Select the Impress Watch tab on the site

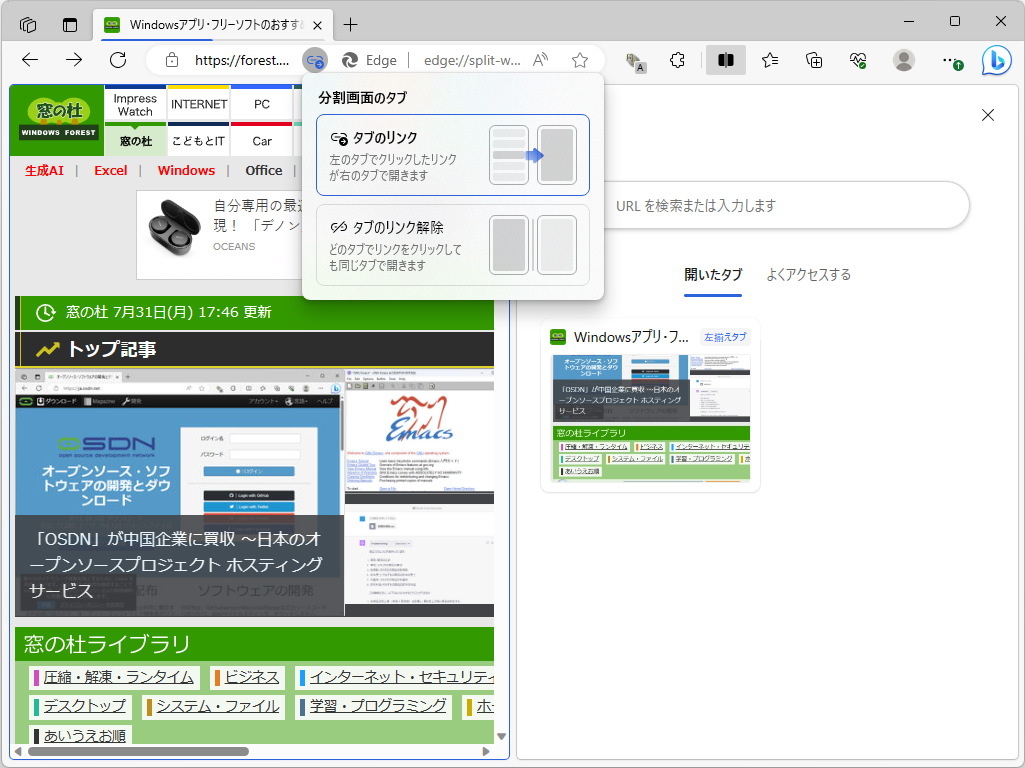click(135, 103)
